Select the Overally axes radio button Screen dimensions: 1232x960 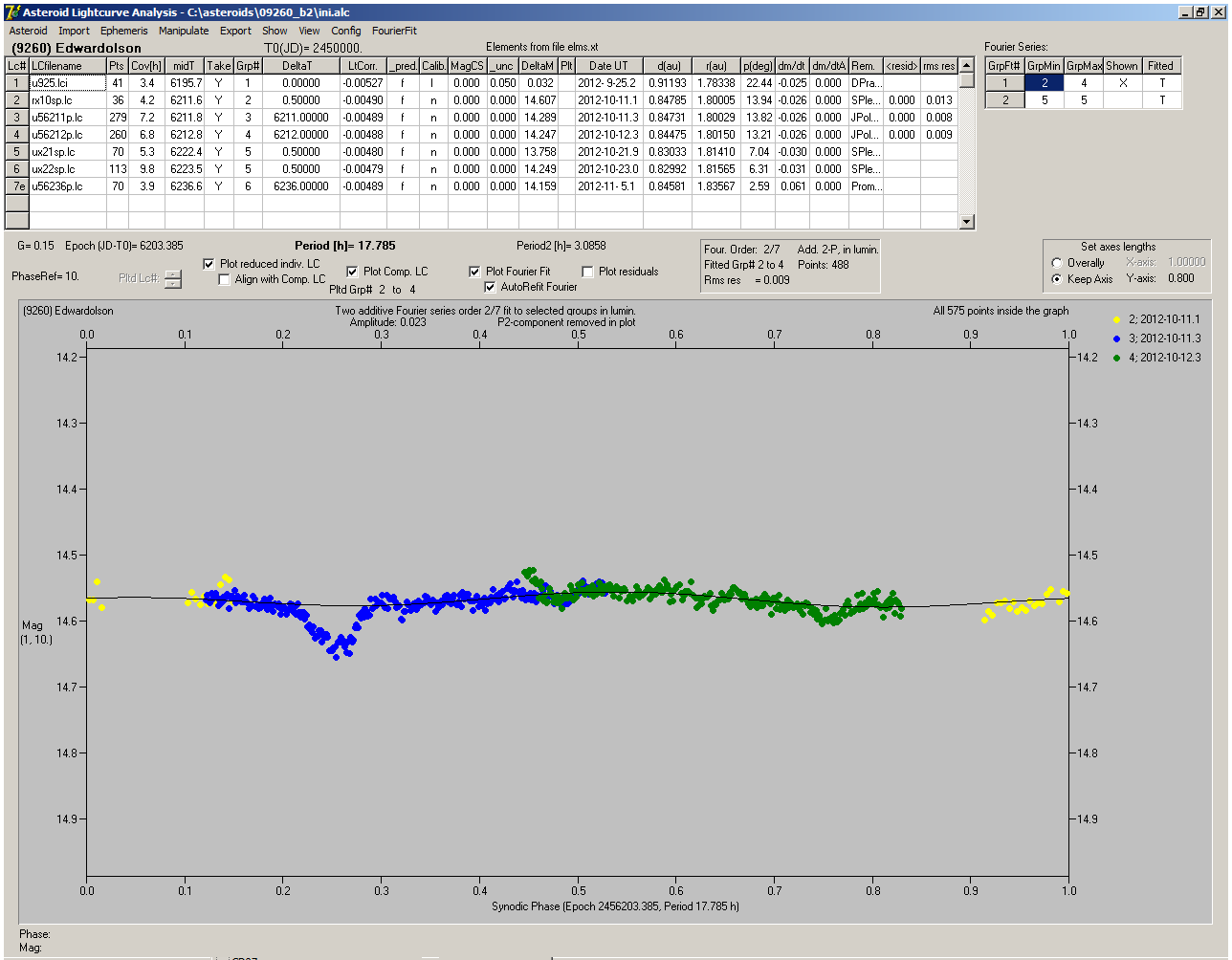[1057, 263]
